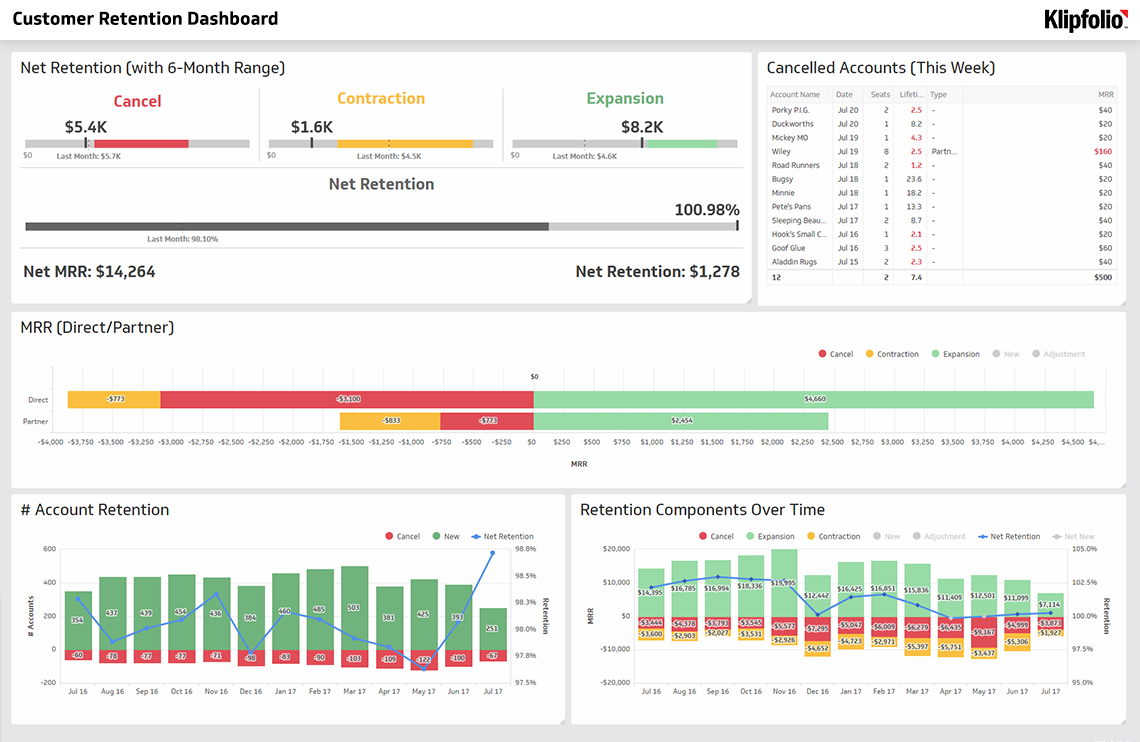This screenshot has height=742, width=1140.
Task: Click the Net MRR: $14,264 figure
Action: point(89,272)
